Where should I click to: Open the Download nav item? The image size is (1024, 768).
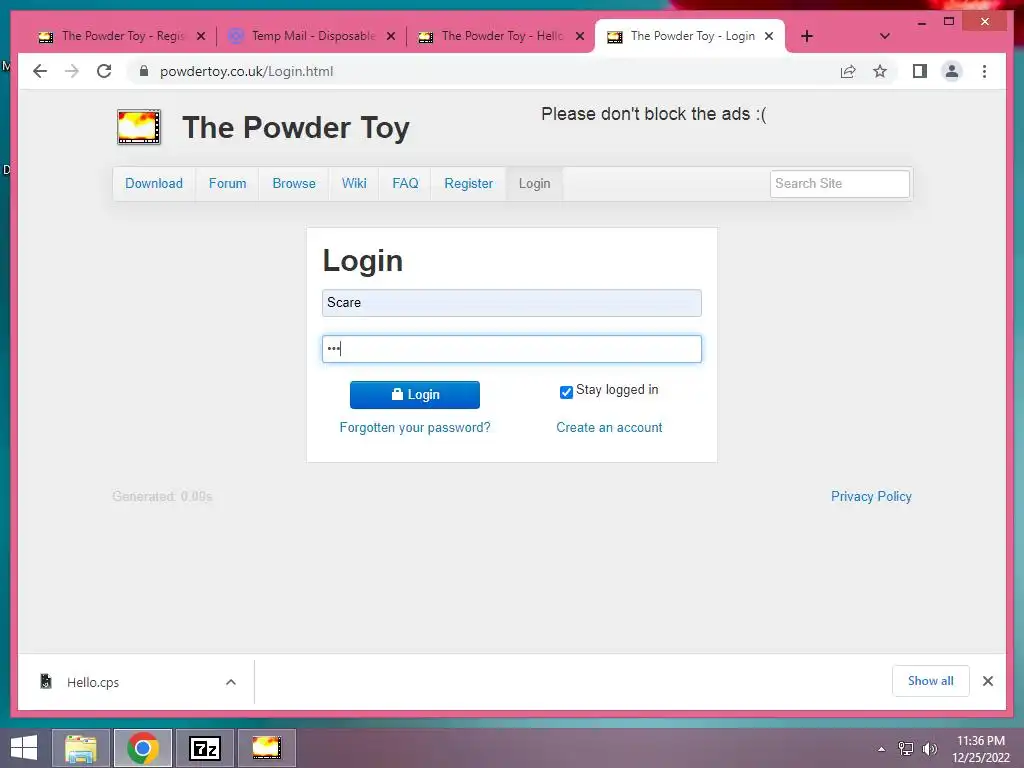point(154,184)
